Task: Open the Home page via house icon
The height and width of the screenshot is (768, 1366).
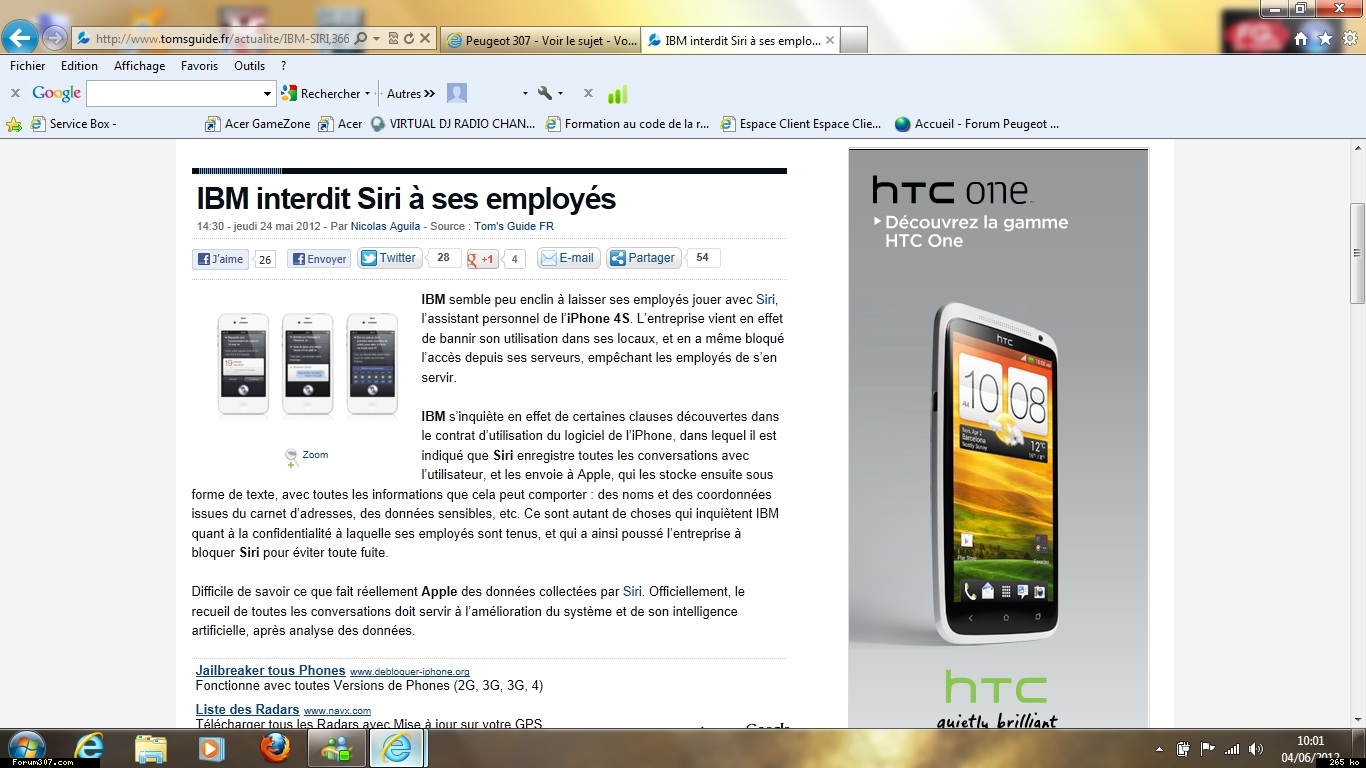Action: 1300,39
